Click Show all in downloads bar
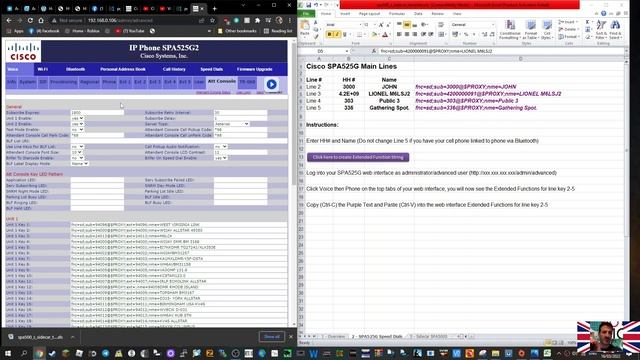640x360 pixels. point(271,337)
